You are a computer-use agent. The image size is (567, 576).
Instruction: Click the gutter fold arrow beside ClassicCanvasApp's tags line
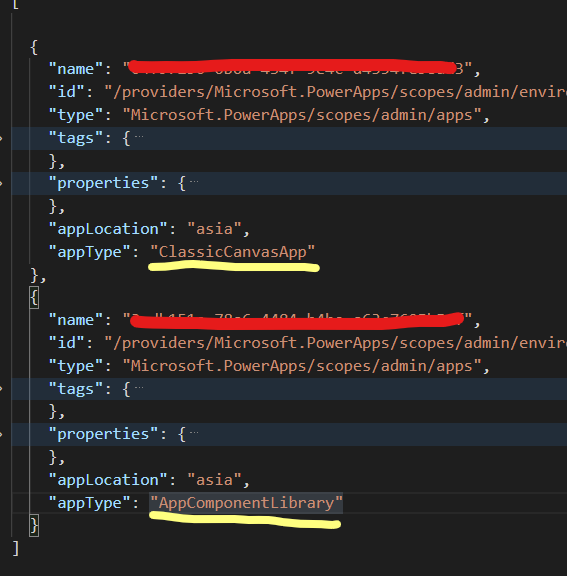pos(1,138)
